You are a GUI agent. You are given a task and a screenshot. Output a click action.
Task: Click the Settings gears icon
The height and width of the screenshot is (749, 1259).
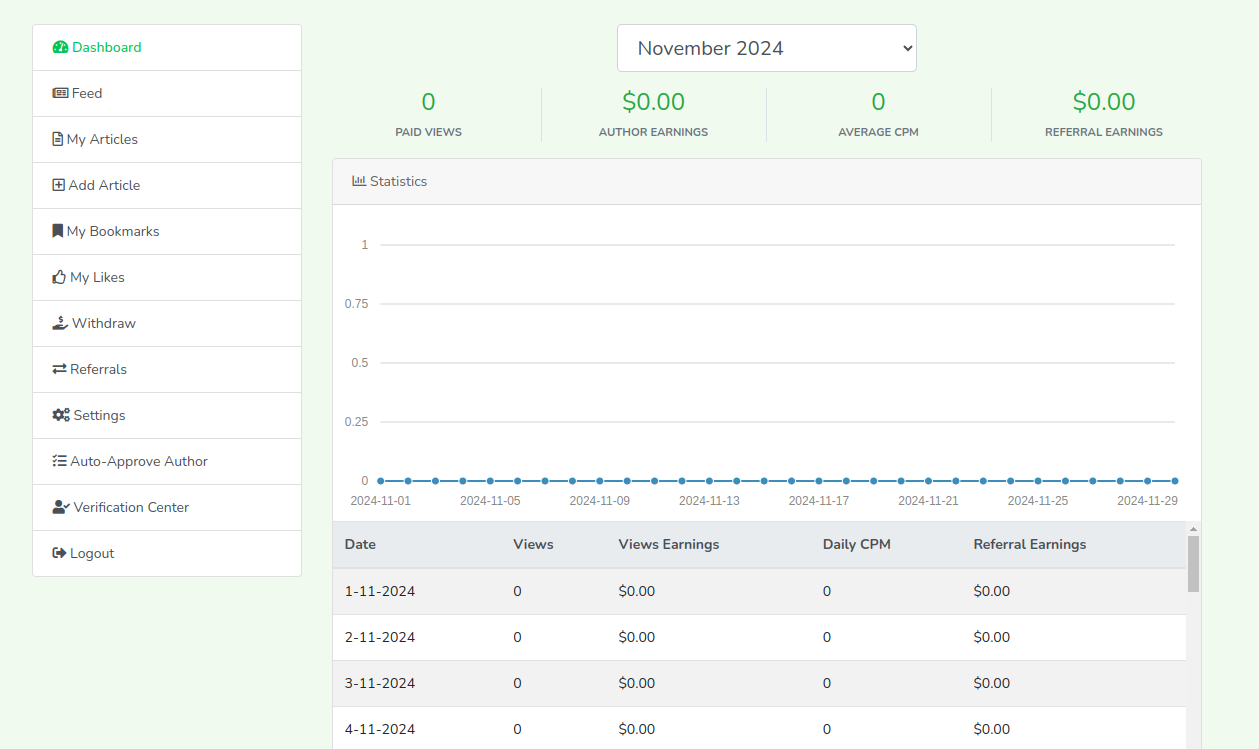tap(61, 415)
